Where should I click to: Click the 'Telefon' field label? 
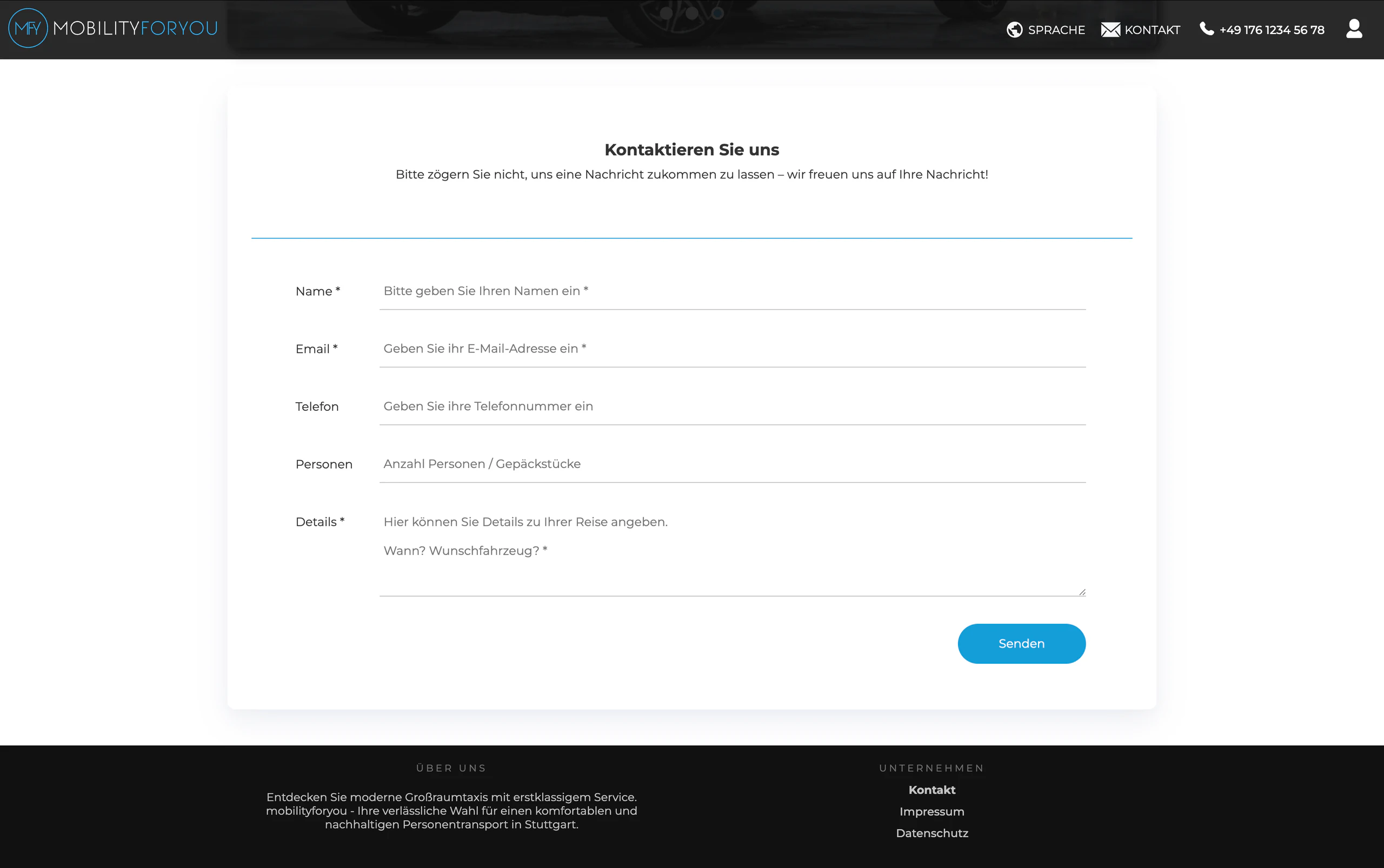317,407
